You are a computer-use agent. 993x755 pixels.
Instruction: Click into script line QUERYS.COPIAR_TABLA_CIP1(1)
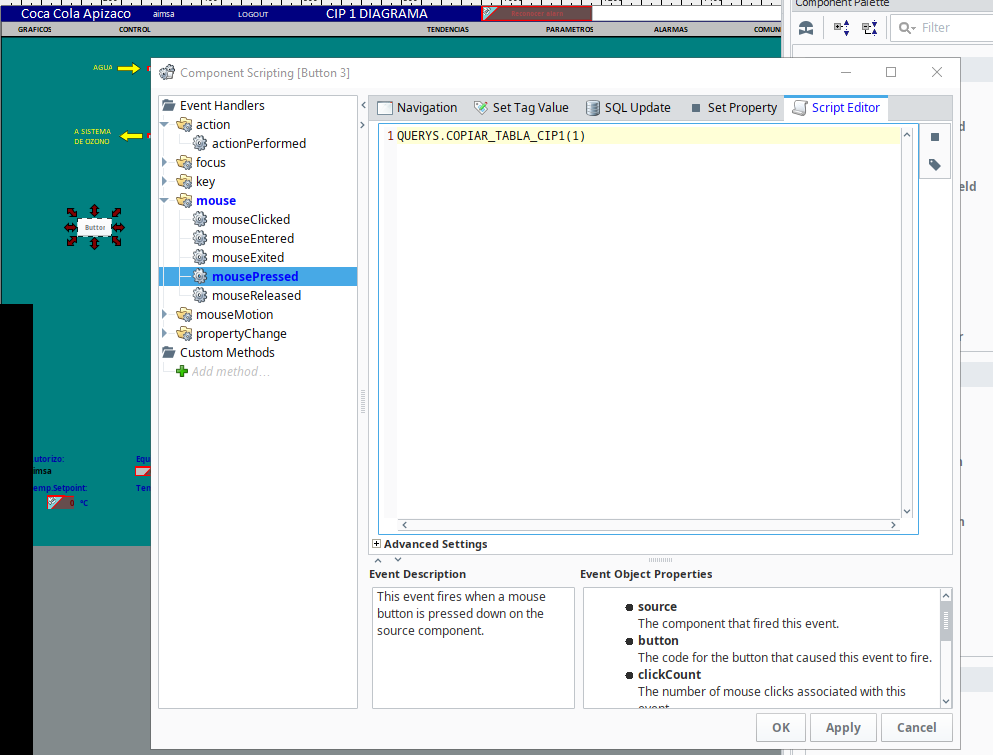[491, 136]
